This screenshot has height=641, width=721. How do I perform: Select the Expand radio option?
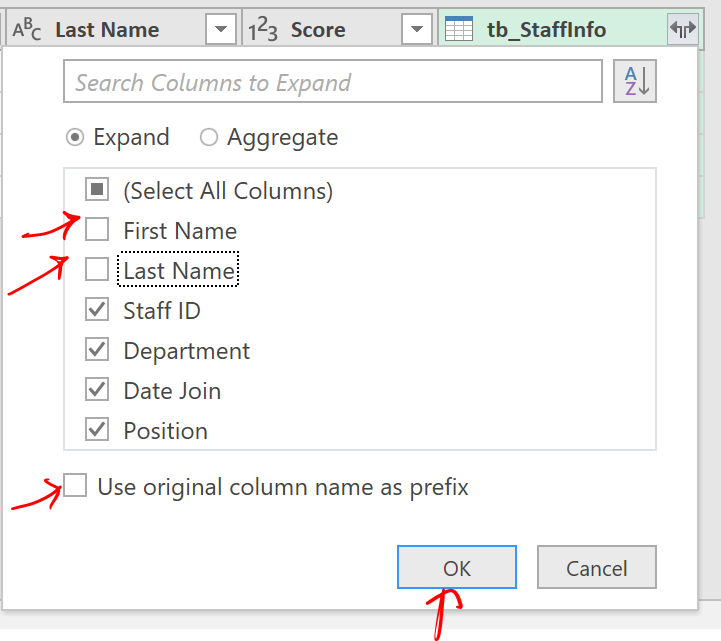[74, 138]
